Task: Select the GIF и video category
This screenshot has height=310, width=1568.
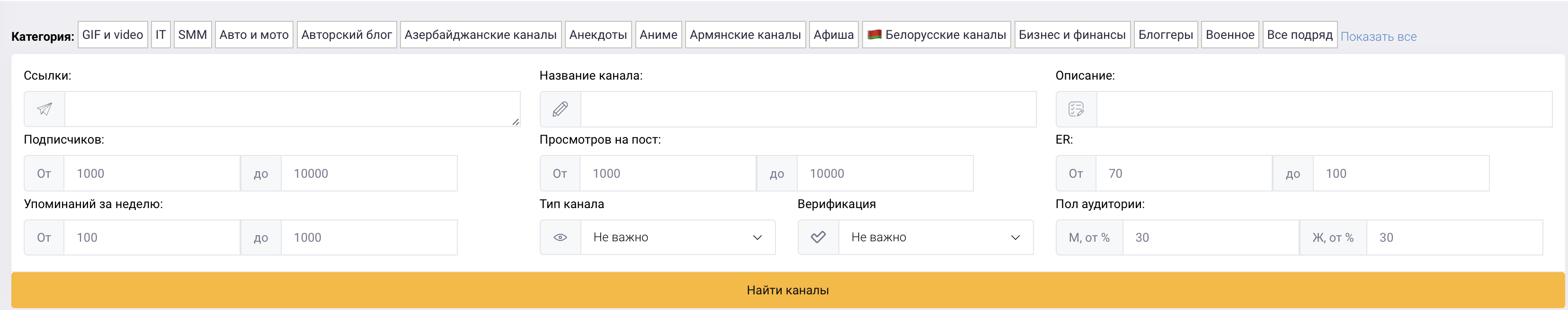Action: point(113,35)
